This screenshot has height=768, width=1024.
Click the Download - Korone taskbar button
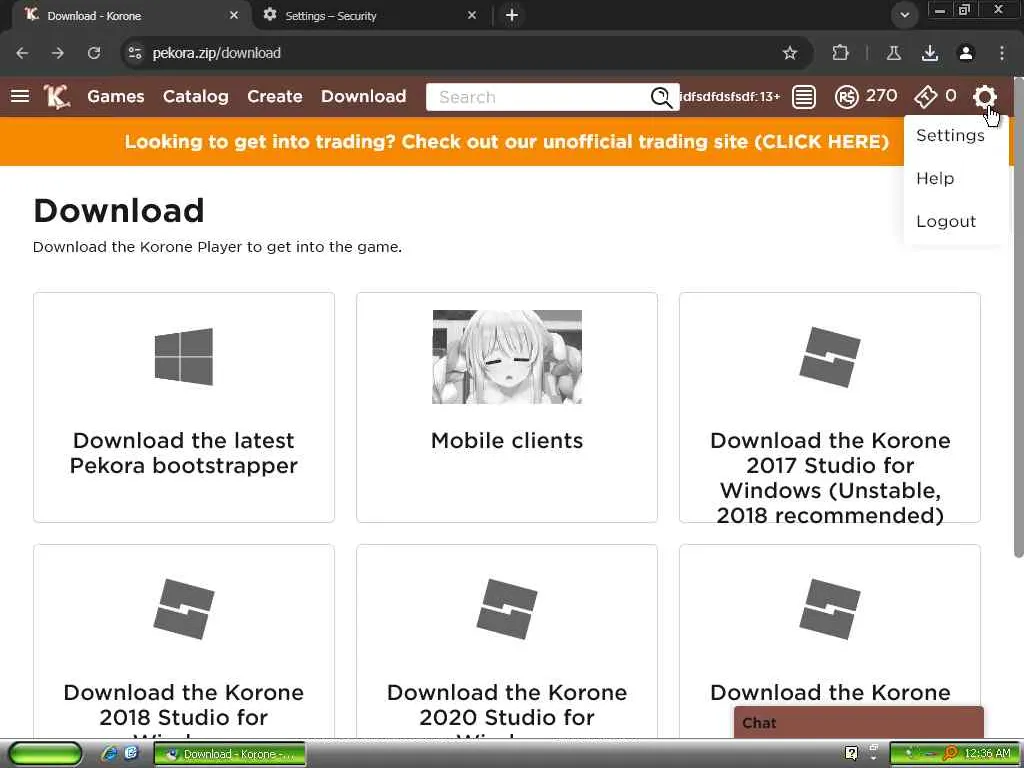[x=230, y=754]
